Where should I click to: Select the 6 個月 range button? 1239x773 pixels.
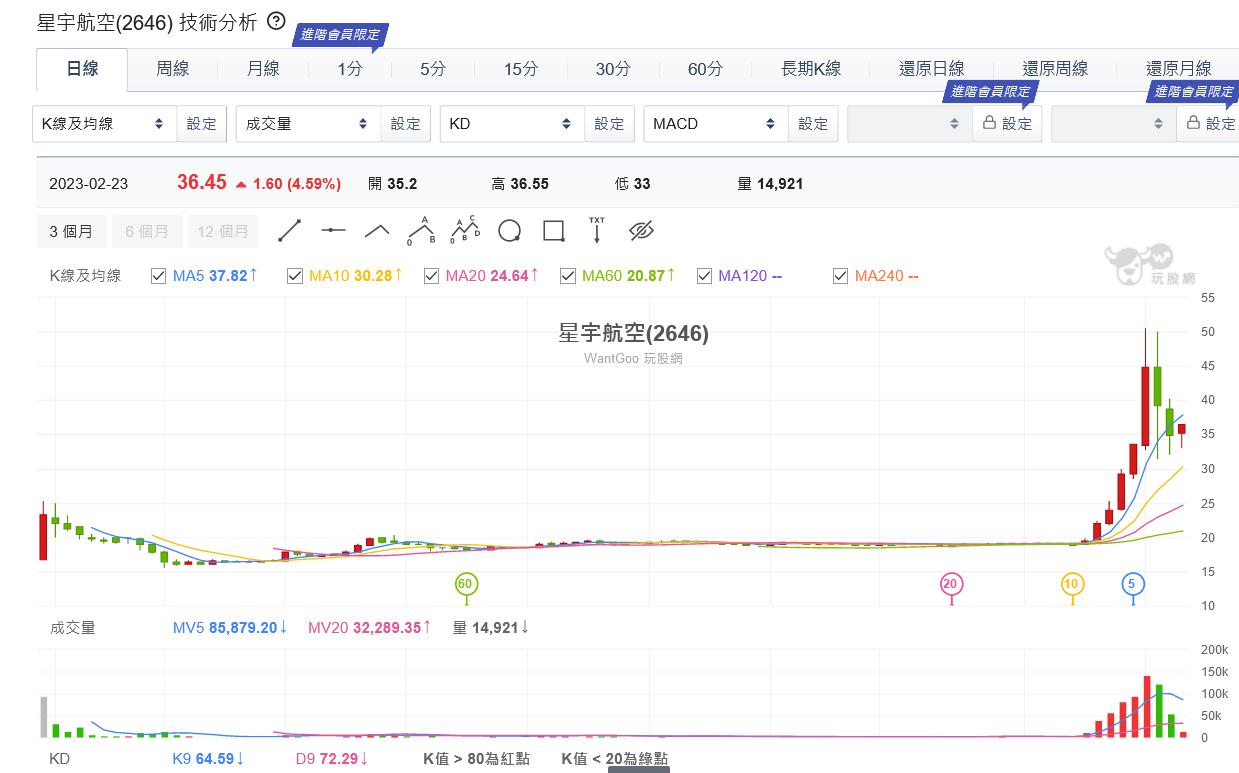click(x=147, y=231)
